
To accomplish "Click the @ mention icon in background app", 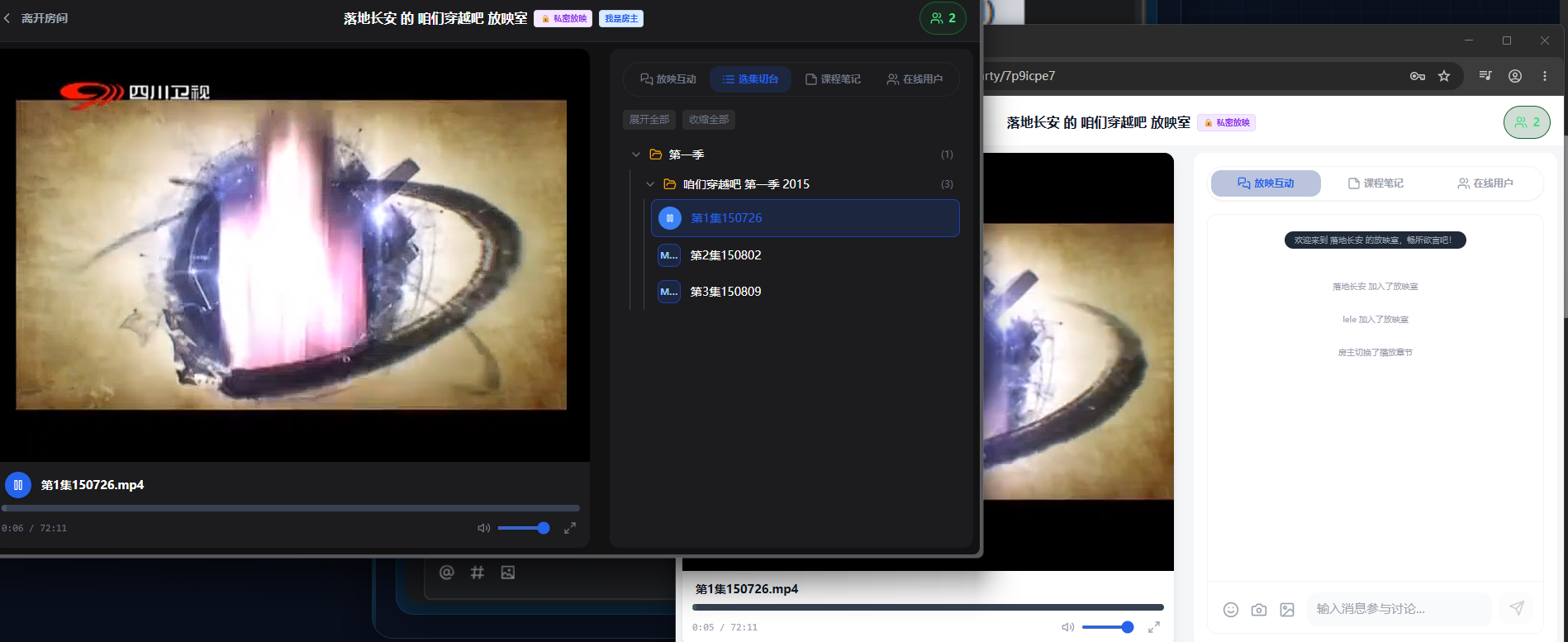I will (x=447, y=573).
